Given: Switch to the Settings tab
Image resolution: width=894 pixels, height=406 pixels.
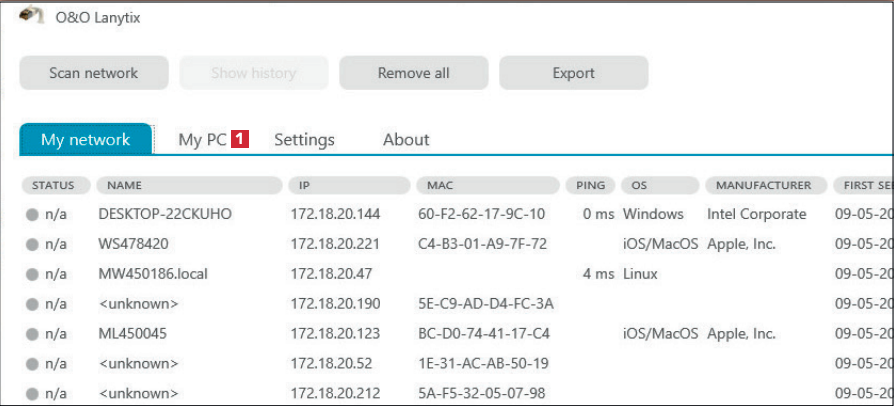Looking at the screenshot, I should (304, 140).
